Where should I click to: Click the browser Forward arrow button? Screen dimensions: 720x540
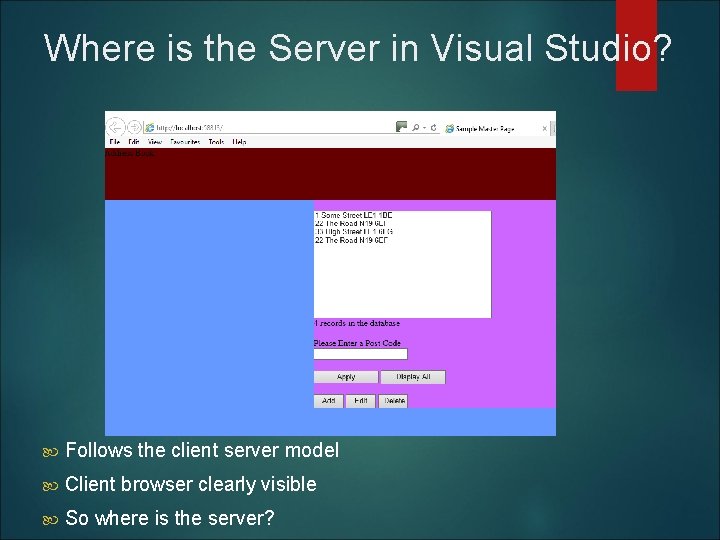point(134,127)
